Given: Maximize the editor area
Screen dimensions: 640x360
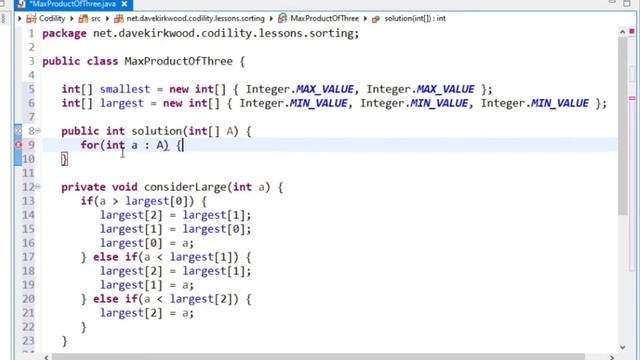Looking at the screenshot, I should click(x=627, y=3).
